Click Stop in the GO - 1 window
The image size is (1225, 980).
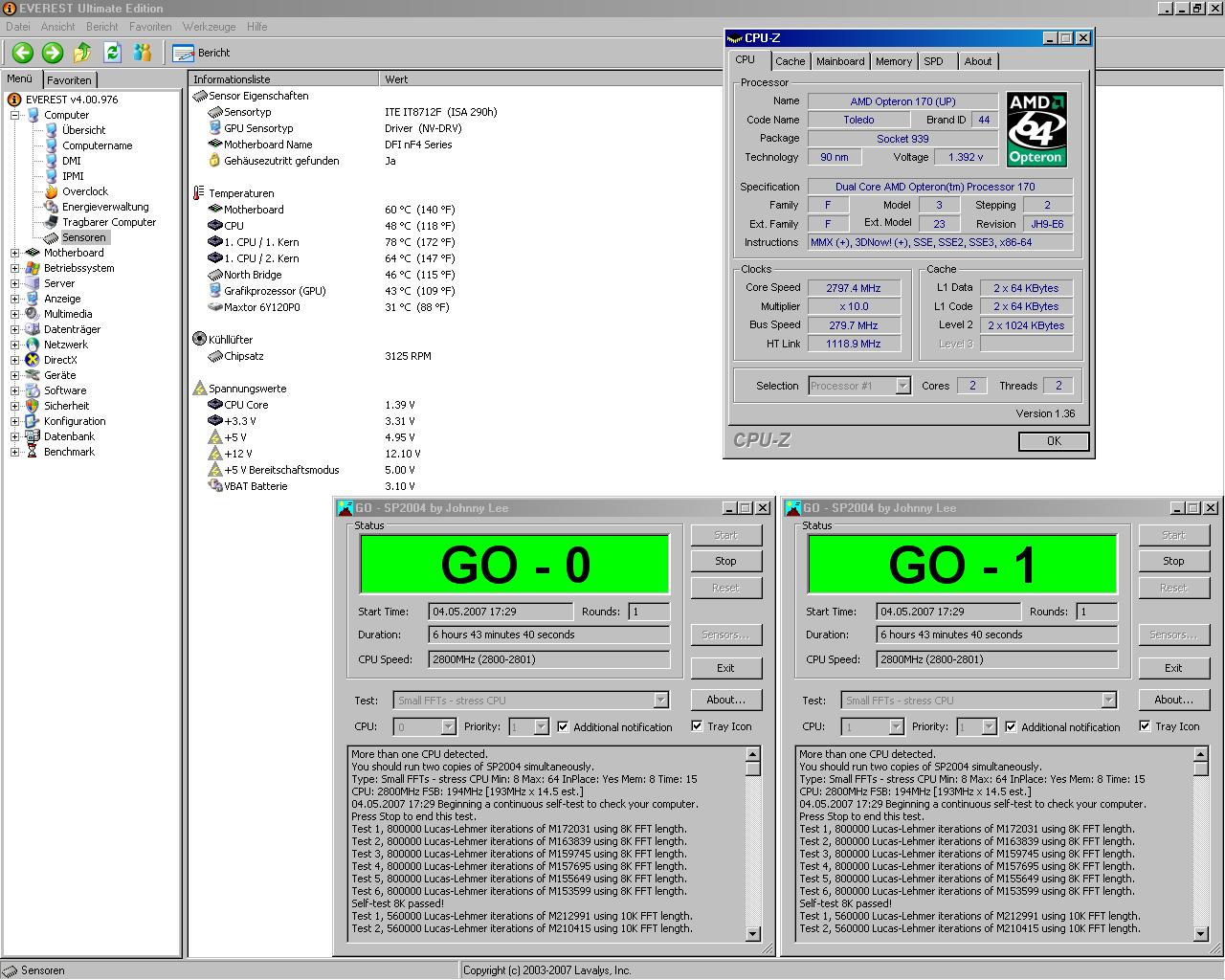pos(1173,561)
